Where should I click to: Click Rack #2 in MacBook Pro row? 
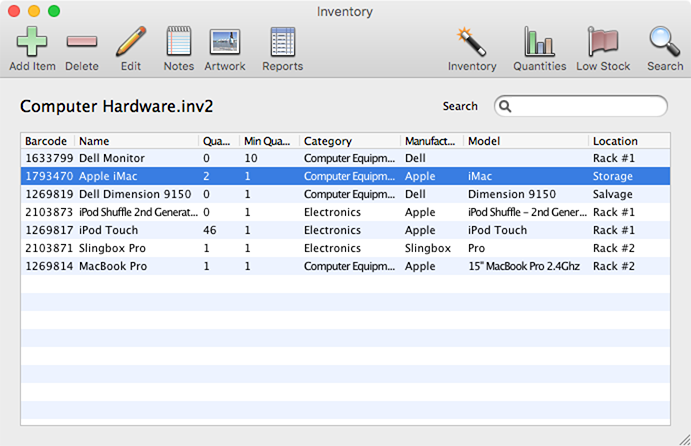pyautogui.click(x=613, y=267)
